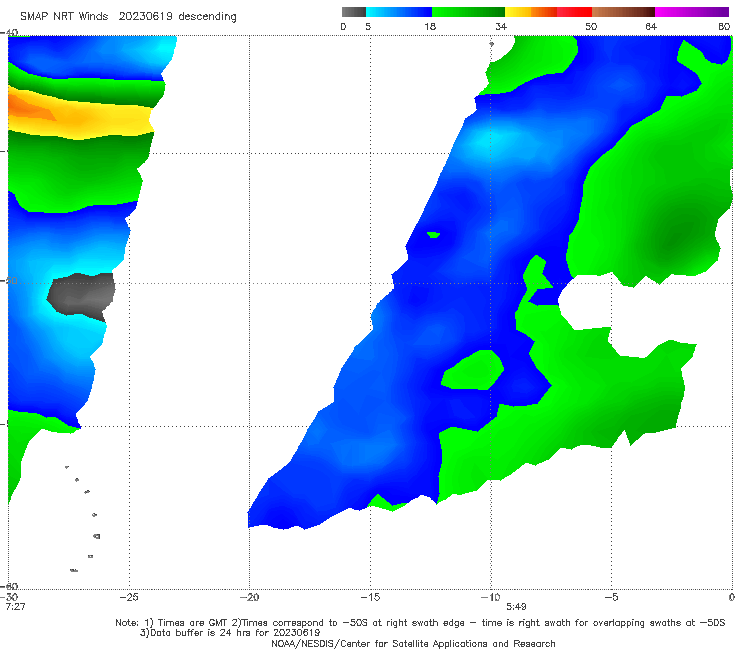Click the color bar label '34'
This screenshot has width=740, height=650.
tap(501, 26)
